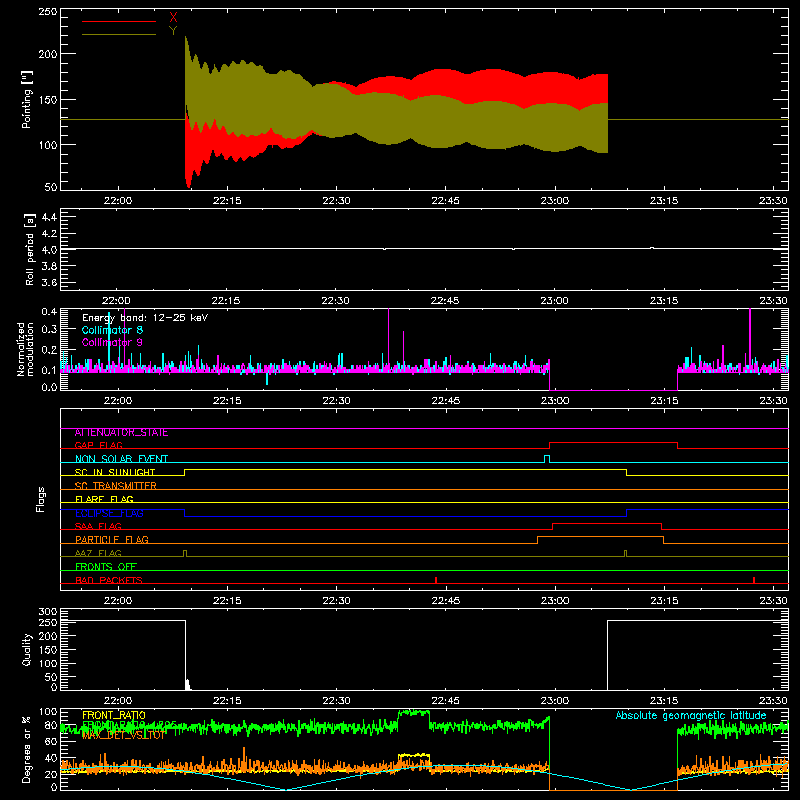Click the NON_SOLAR_EVENT pulse before 23:00

tap(547, 459)
